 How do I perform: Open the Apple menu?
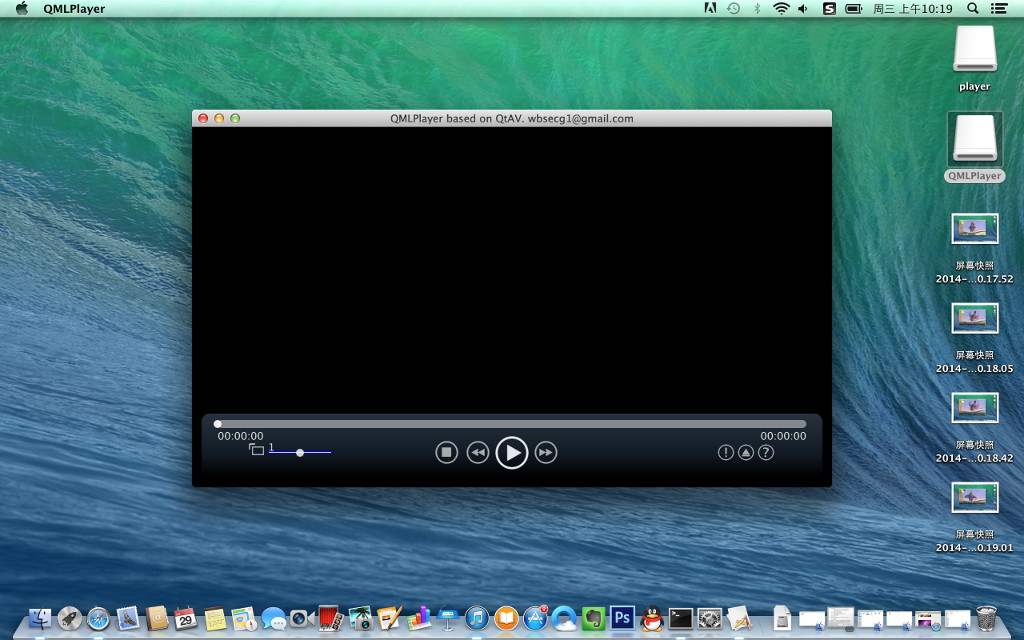pos(22,8)
